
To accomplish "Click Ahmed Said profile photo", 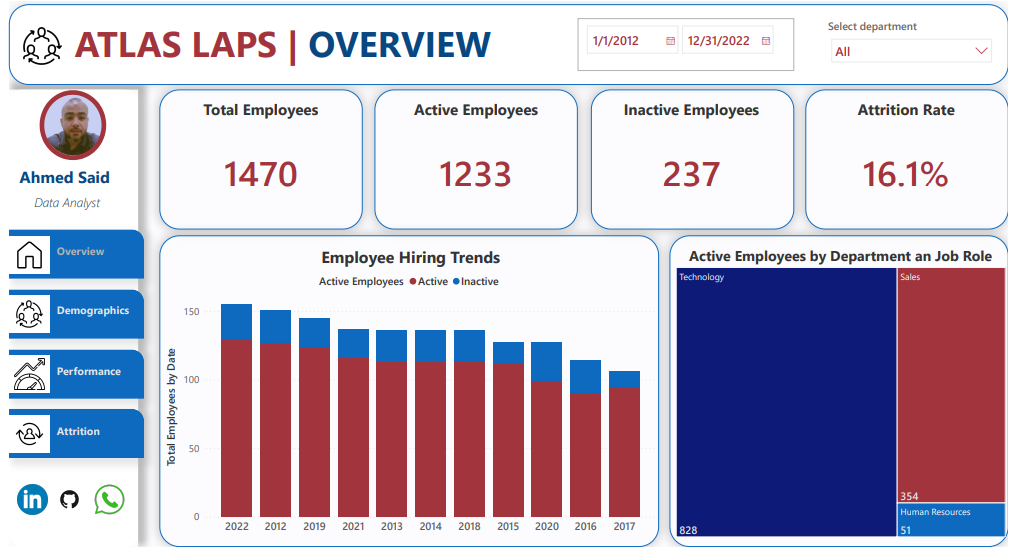I will (72, 127).
